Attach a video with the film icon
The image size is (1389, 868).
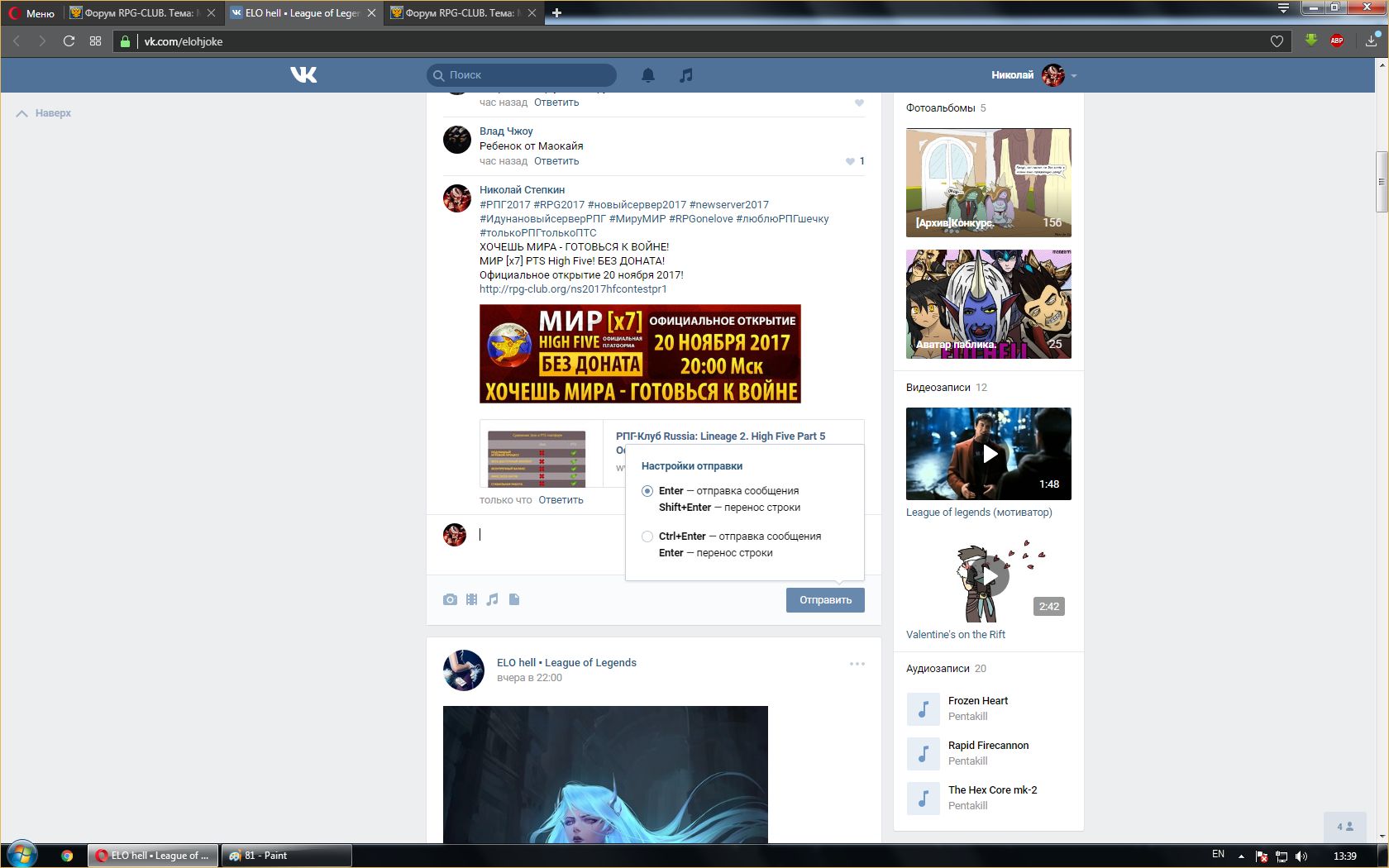tap(471, 599)
